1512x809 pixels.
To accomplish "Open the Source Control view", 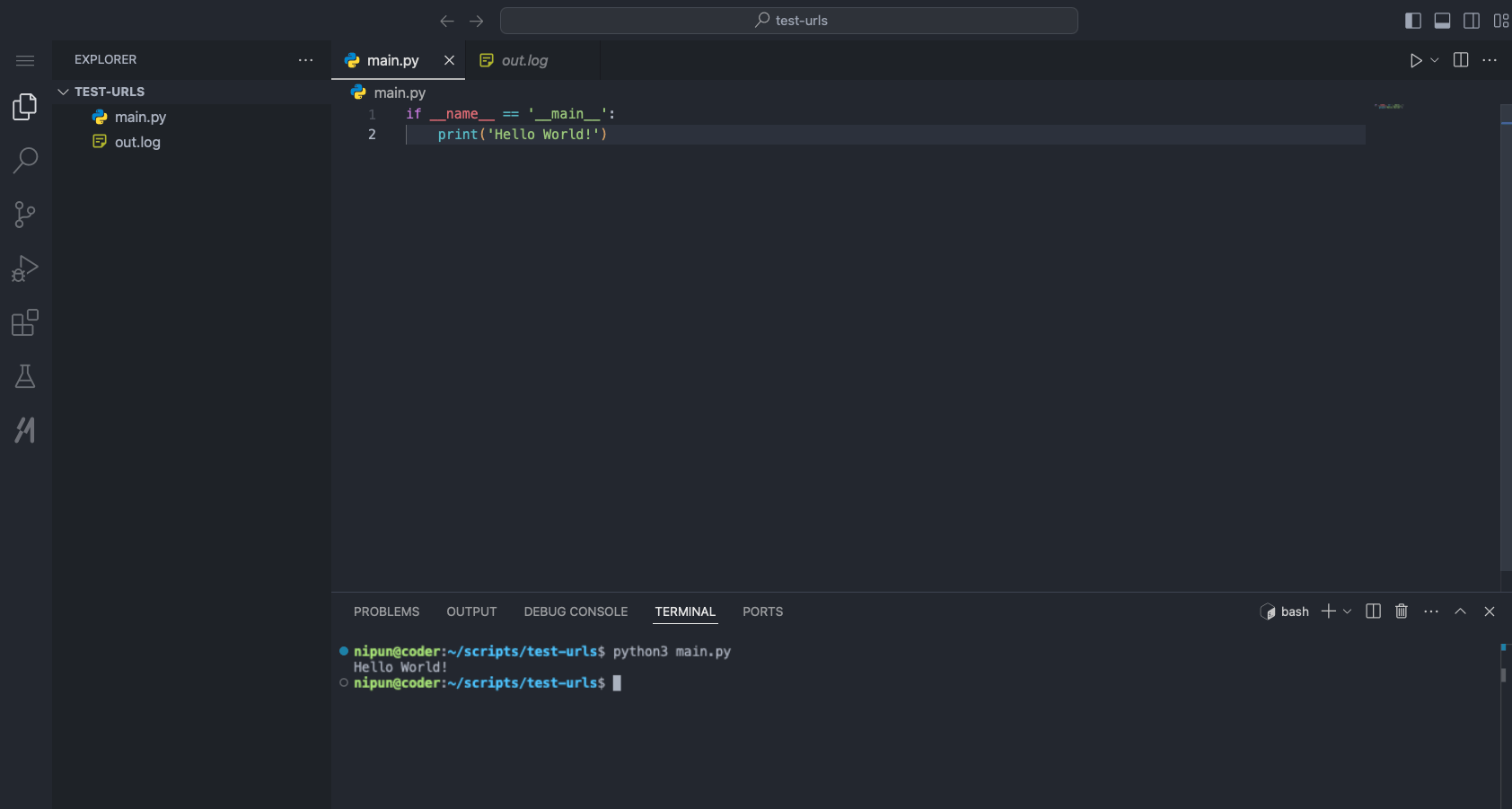I will pyautogui.click(x=24, y=214).
